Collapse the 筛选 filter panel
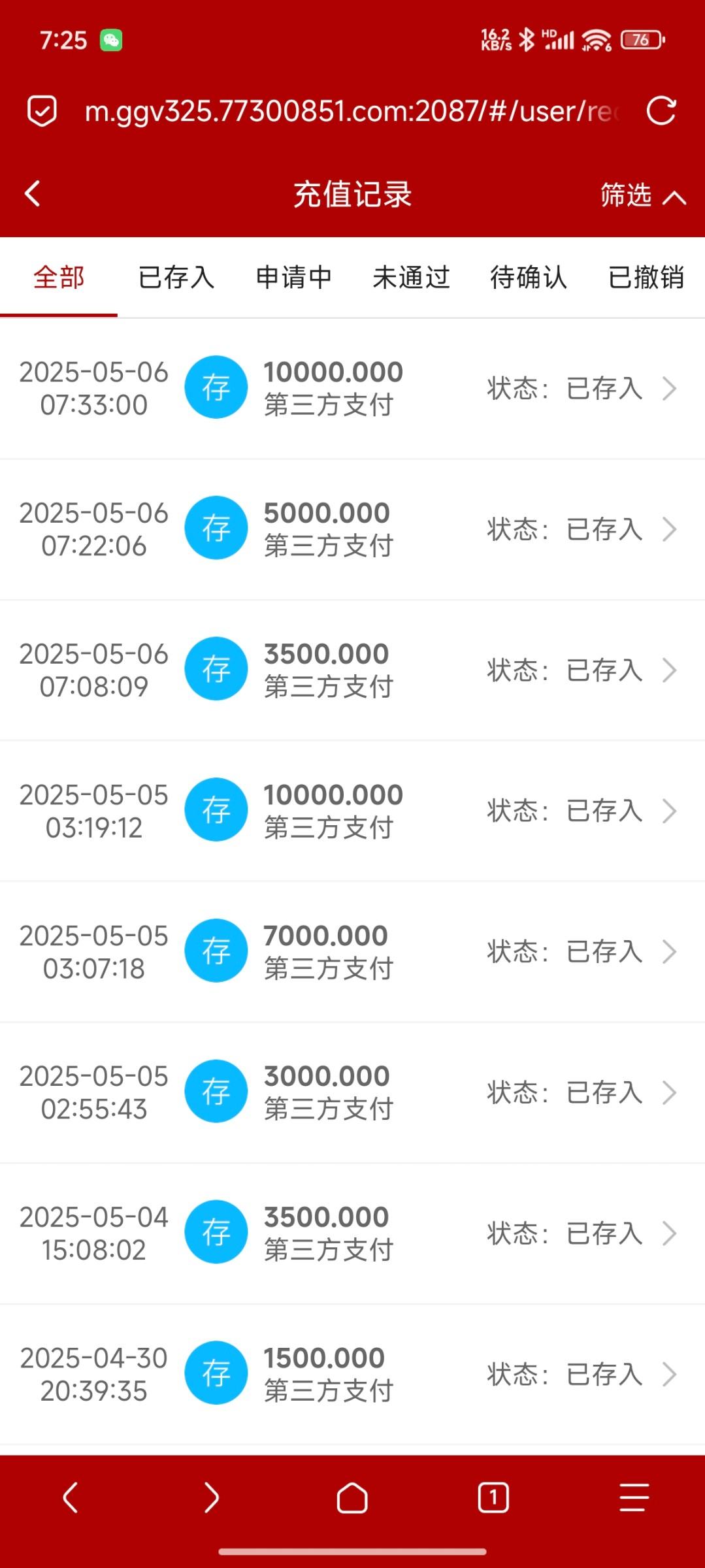Screen dimensions: 705x1568 (x=643, y=195)
